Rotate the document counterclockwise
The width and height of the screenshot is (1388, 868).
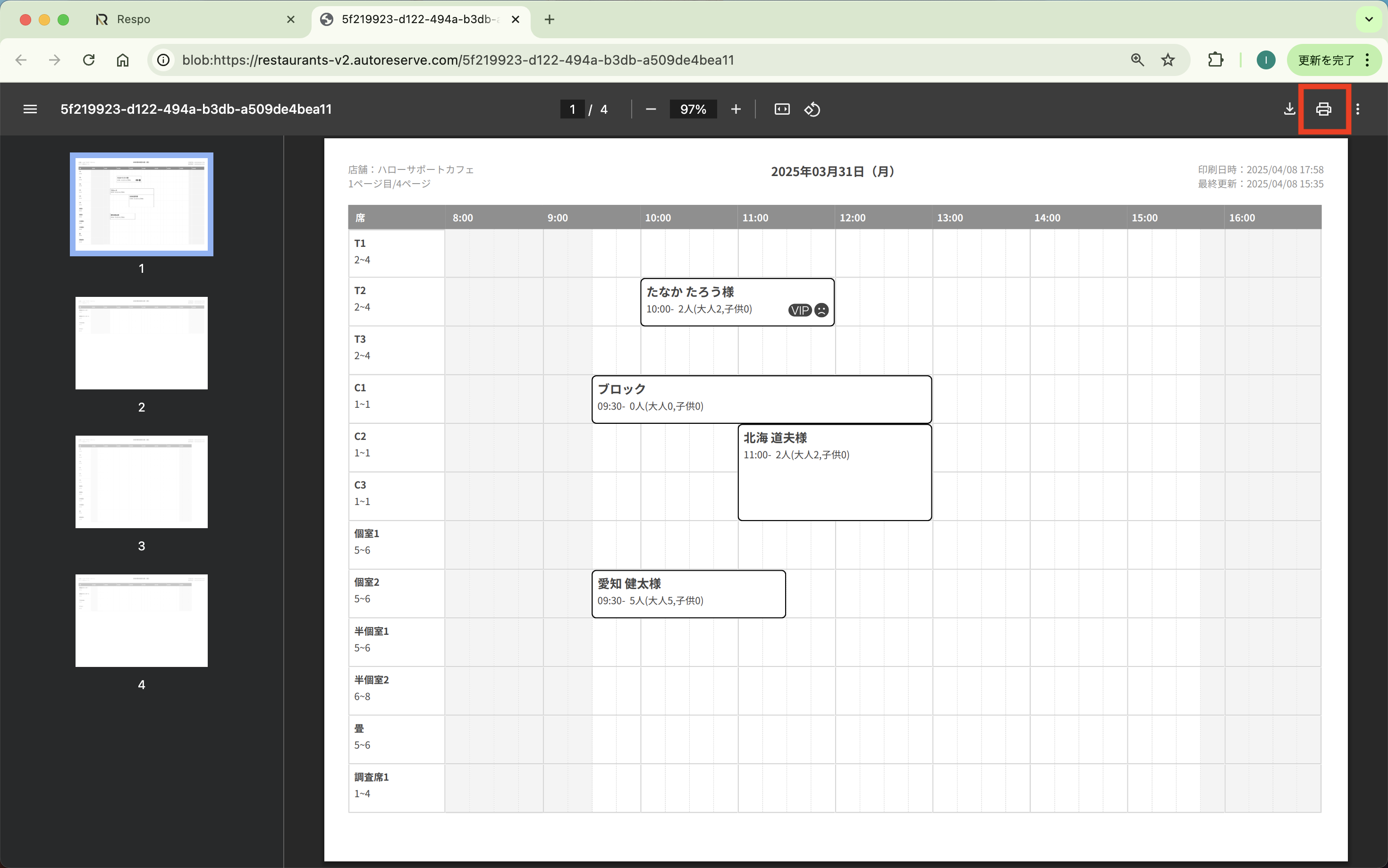pos(812,109)
